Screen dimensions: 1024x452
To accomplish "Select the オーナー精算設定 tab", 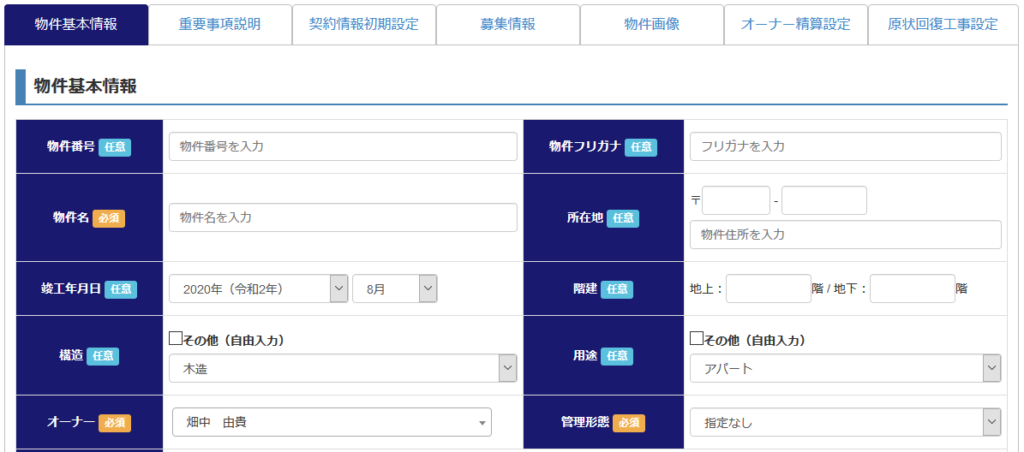I will point(796,24).
